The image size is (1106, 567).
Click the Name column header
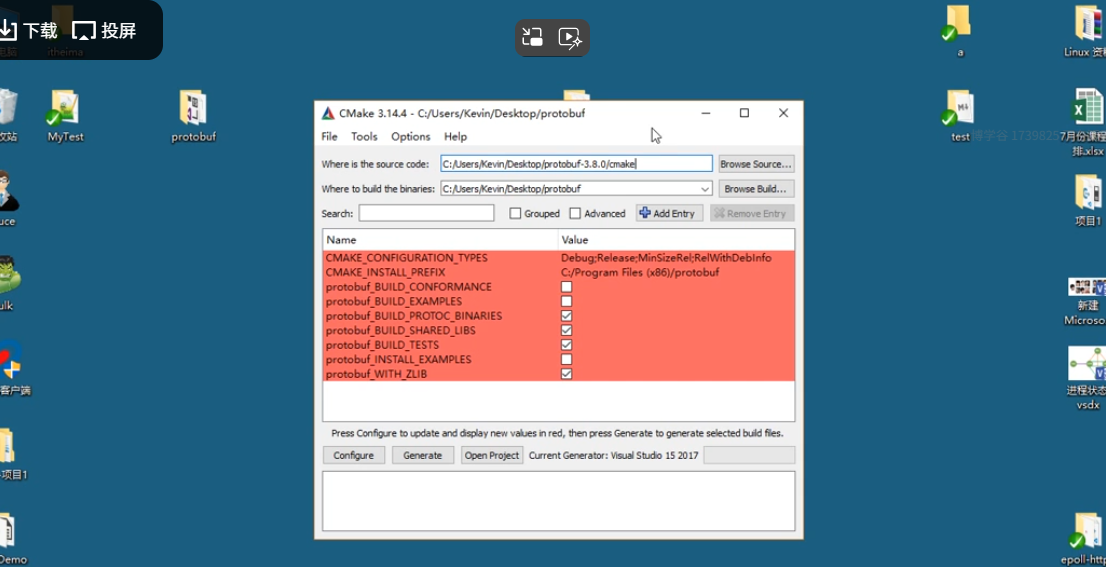(440, 240)
